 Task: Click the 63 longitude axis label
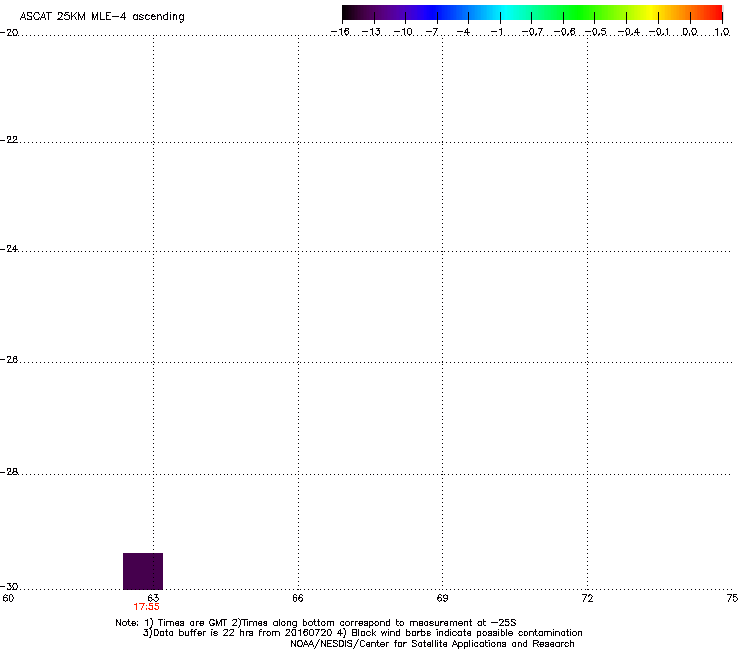coord(153,598)
